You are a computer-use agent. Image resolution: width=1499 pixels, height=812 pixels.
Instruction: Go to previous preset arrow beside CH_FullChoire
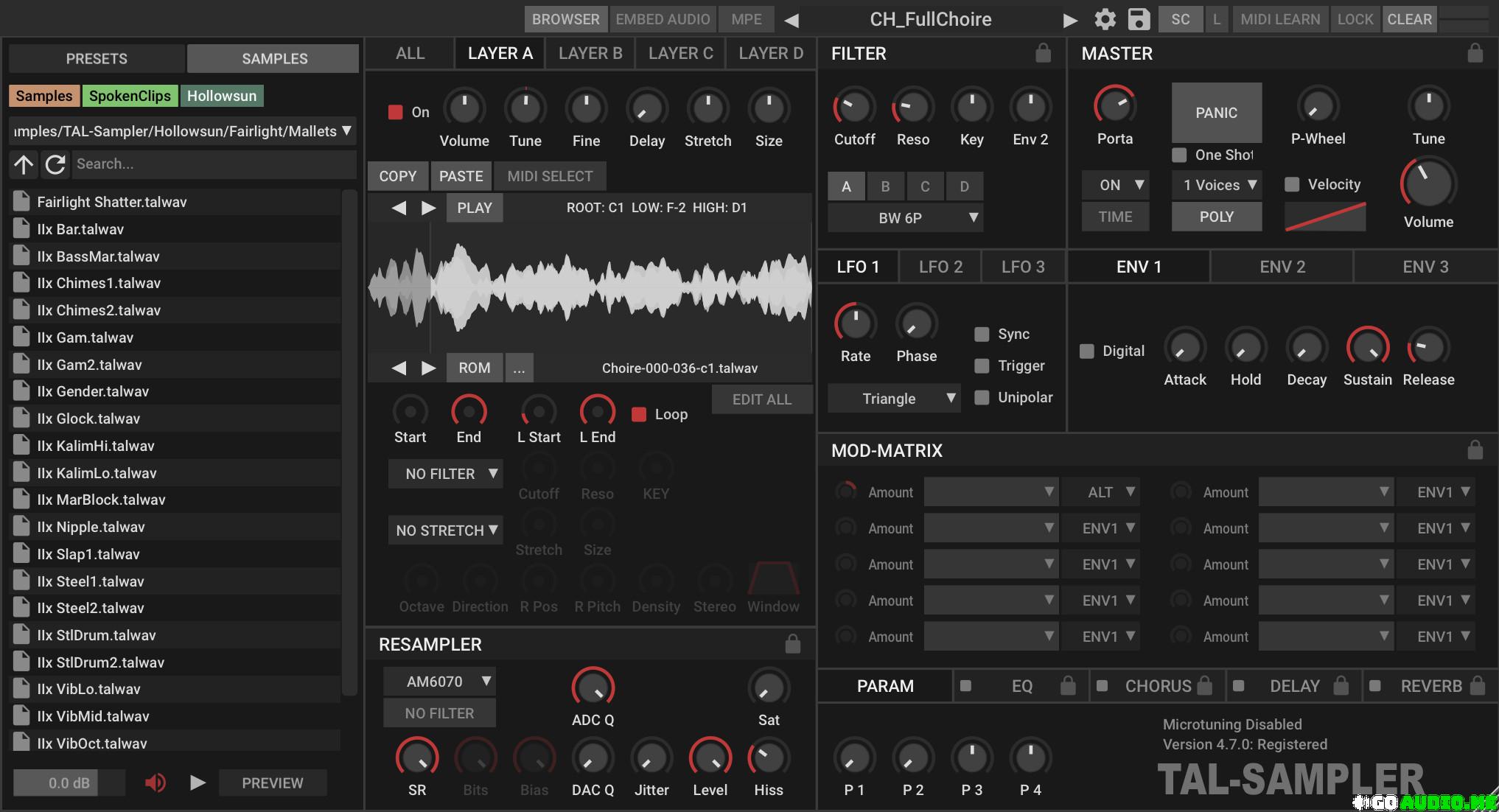pyautogui.click(x=792, y=20)
